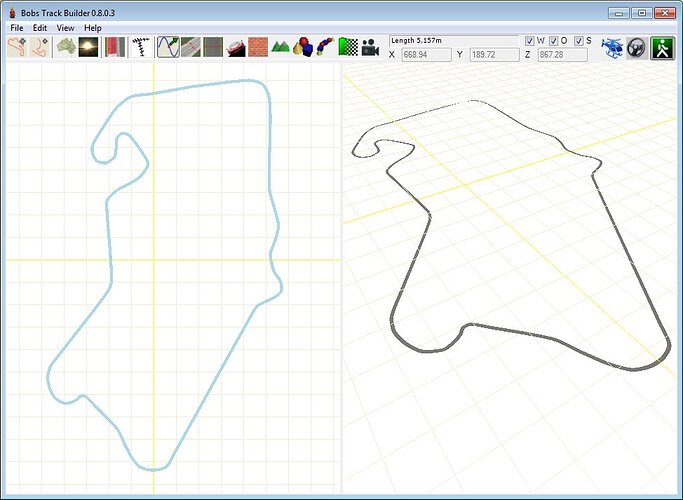The height and width of the screenshot is (500, 683).
Task: Select the red kerb track surface tool
Action: [115, 47]
